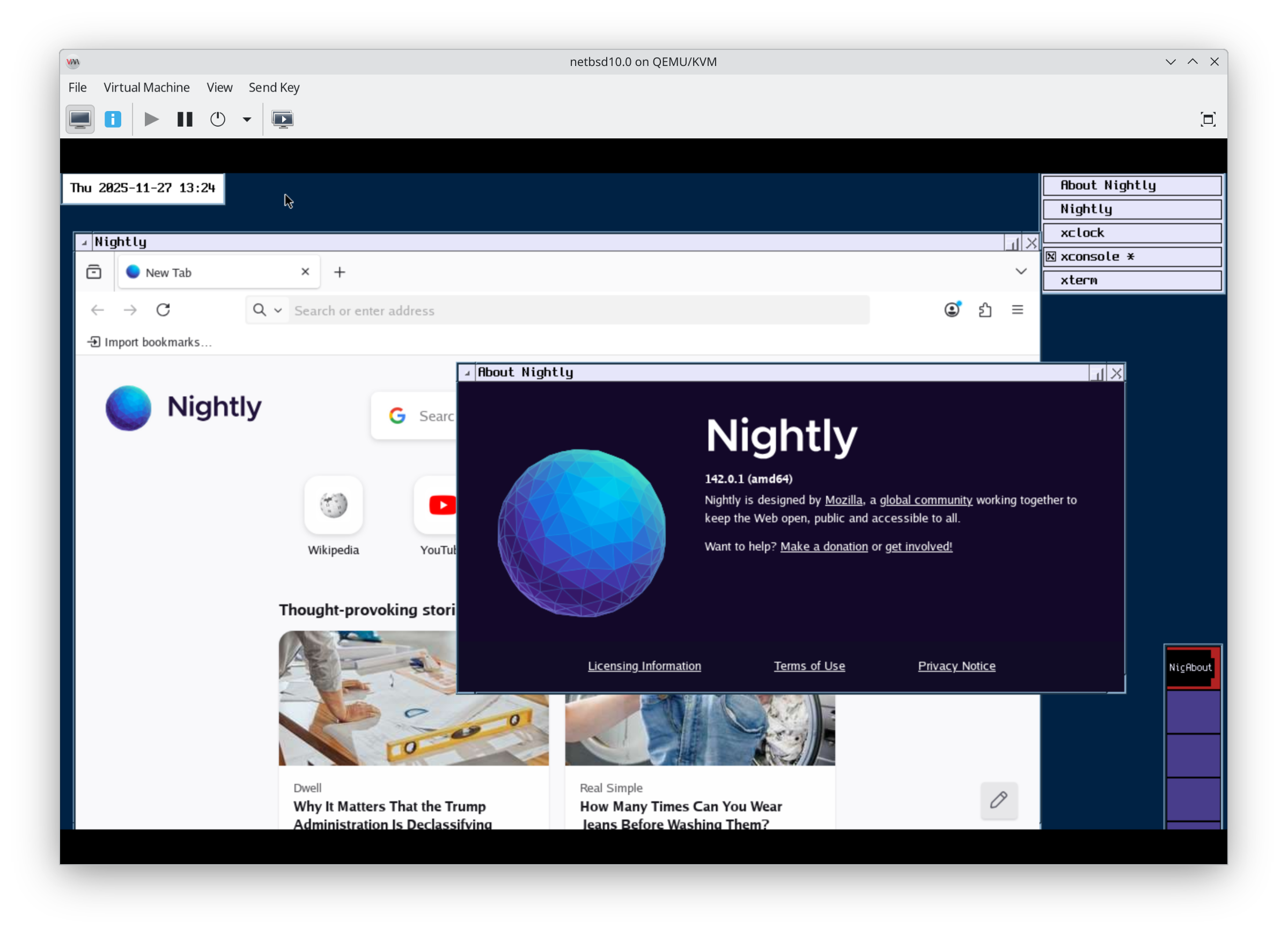Screen dimensions: 1288x935
Task: Open the VM snapshots manager icon
Action: (x=282, y=119)
